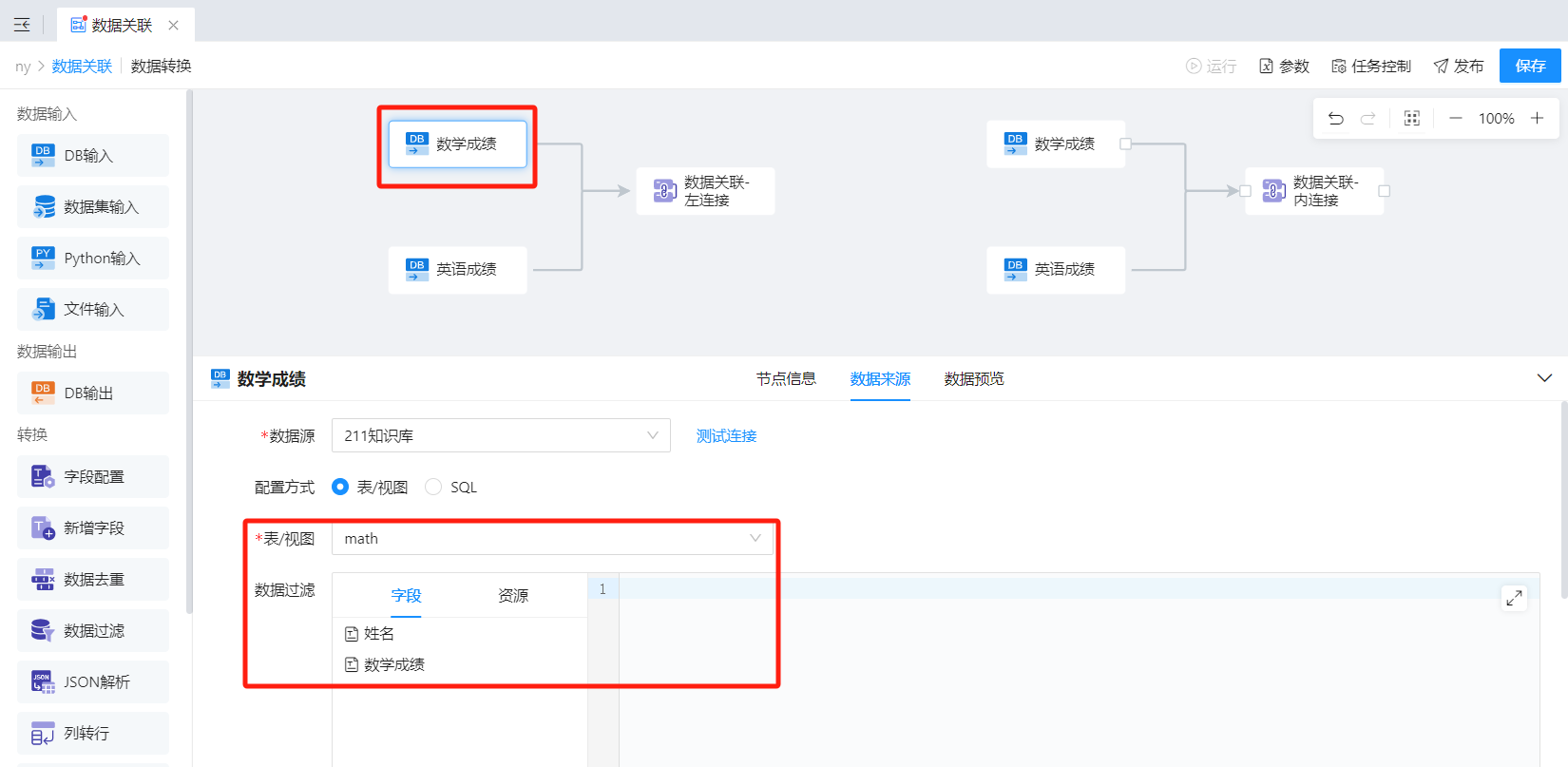Select the 数据去重 component
The height and width of the screenshot is (767, 1568).
[x=93, y=580]
